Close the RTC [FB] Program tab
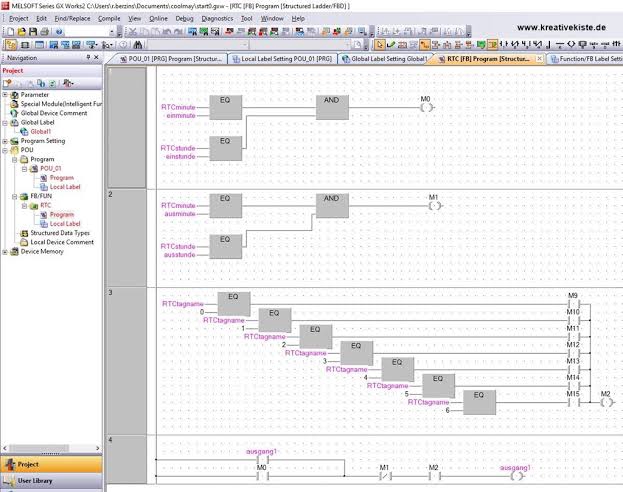 click(x=539, y=58)
